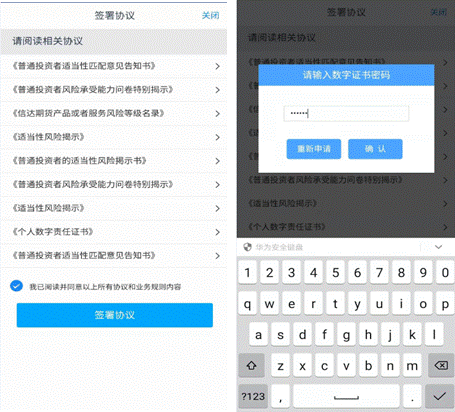The height and width of the screenshot is (412, 455).
Task: Tap the number 5 key
Action: click(335, 273)
